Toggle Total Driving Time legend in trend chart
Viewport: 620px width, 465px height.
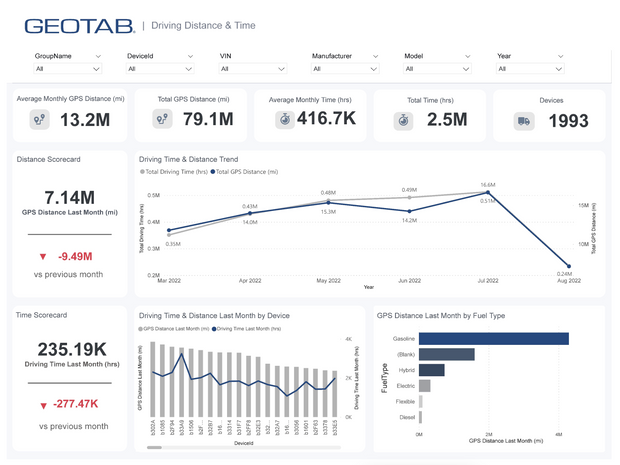pyautogui.click(x=174, y=172)
